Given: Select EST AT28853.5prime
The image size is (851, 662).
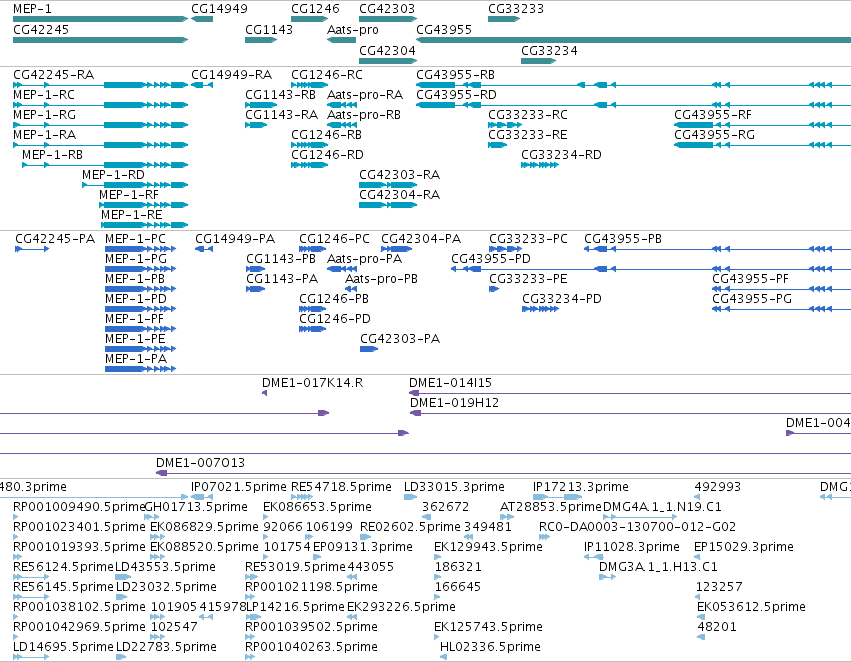Looking at the screenshot, I should [506, 517].
